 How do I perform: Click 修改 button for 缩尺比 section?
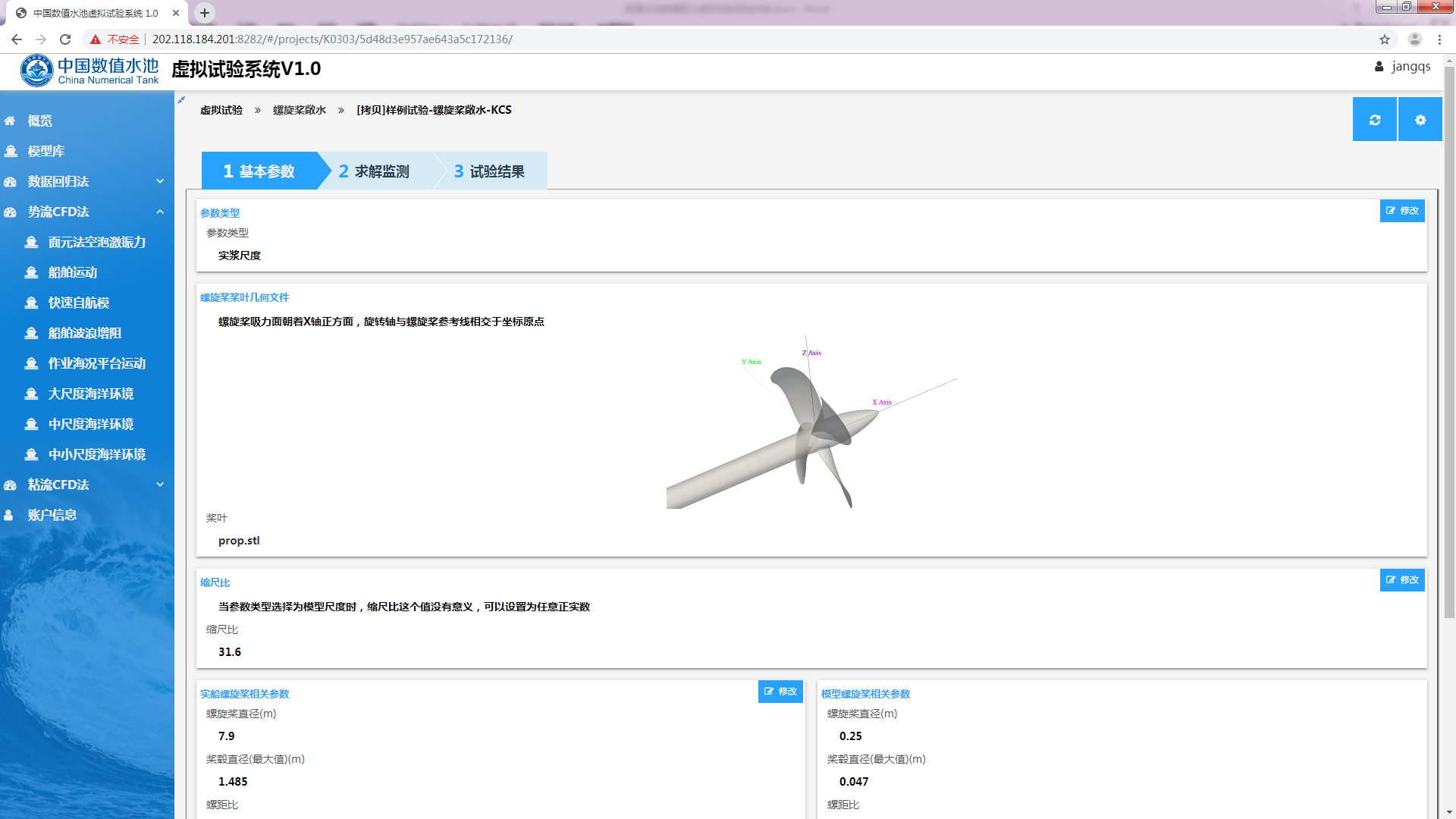pyautogui.click(x=1401, y=580)
